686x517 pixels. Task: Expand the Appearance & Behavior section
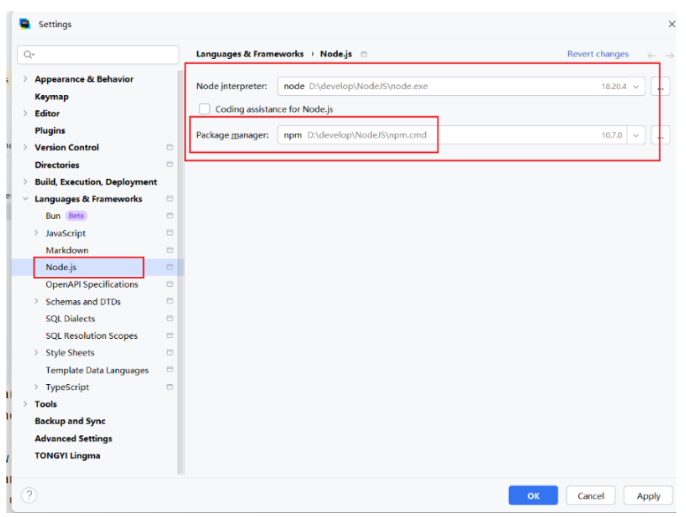tap(25, 79)
